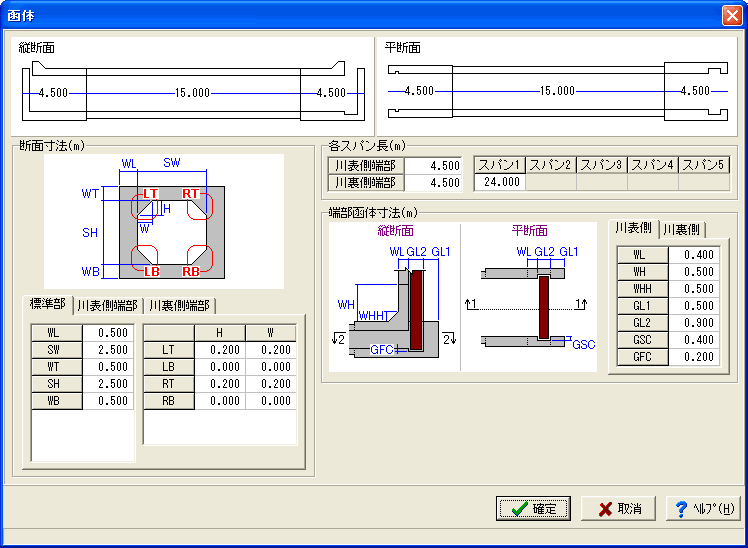The width and height of the screenshot is (748, 548).
Task: Select the 川表側 tab in end dimensions
Action: click(634, 228)
